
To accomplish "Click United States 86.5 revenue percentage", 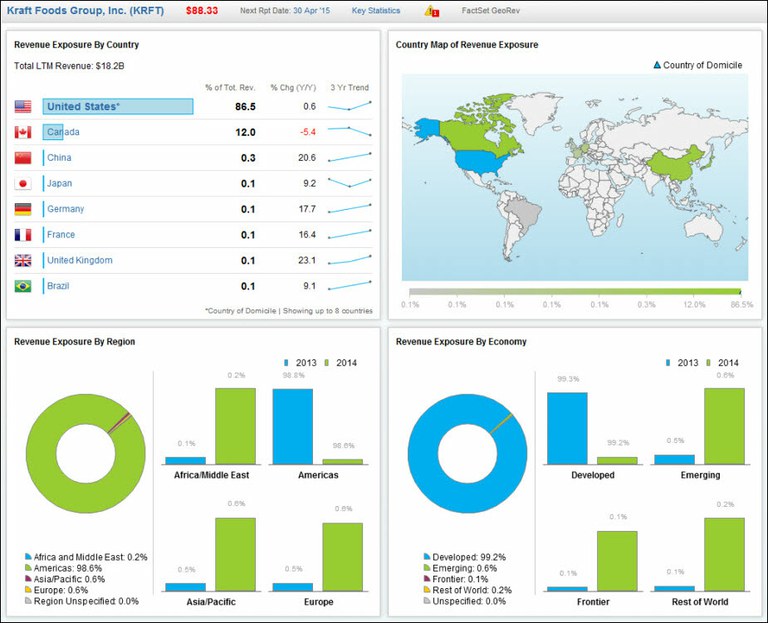I will (x=245, y=106).
